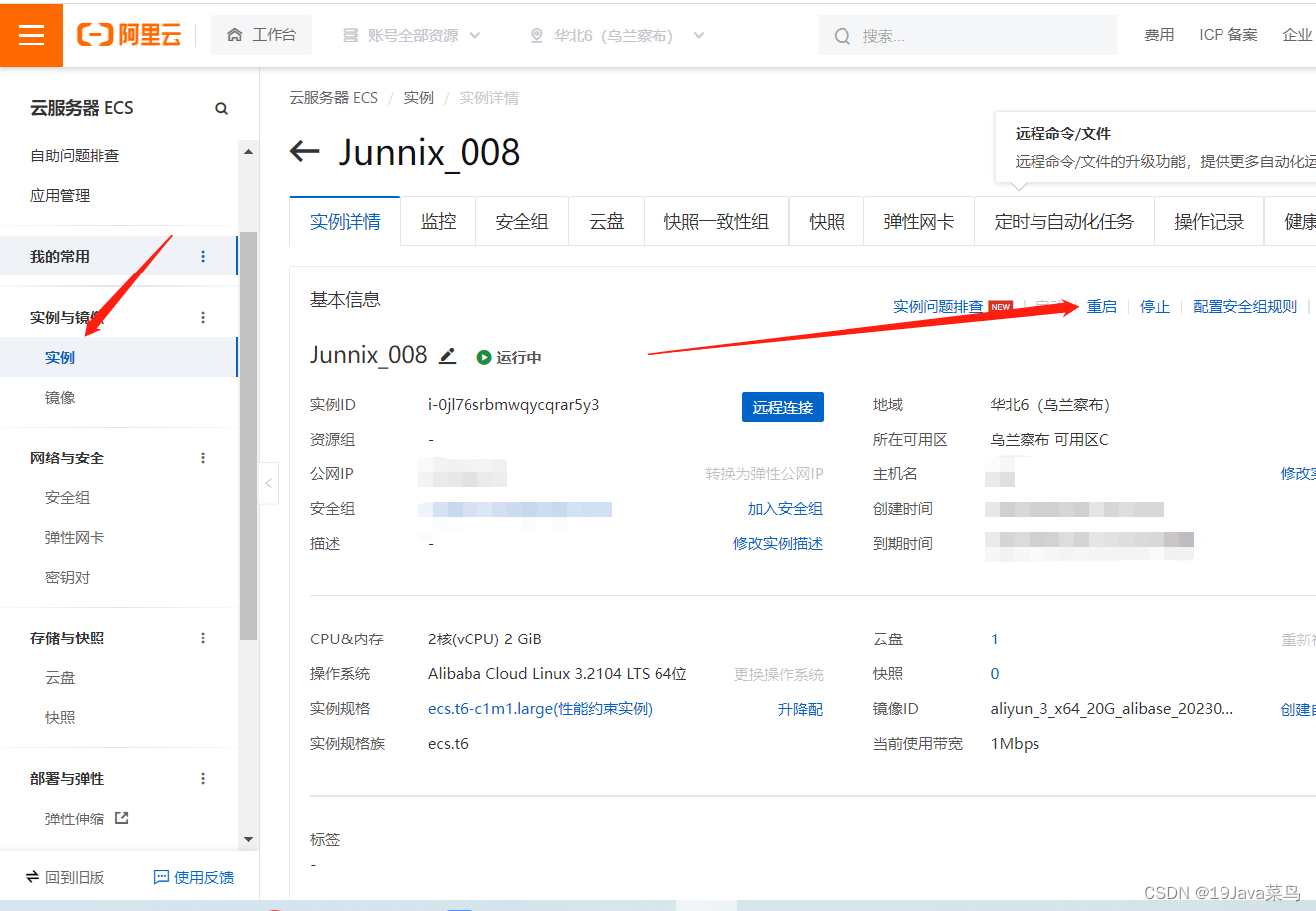
Task: Open the 工作台 workbench button
Action: 262,35
